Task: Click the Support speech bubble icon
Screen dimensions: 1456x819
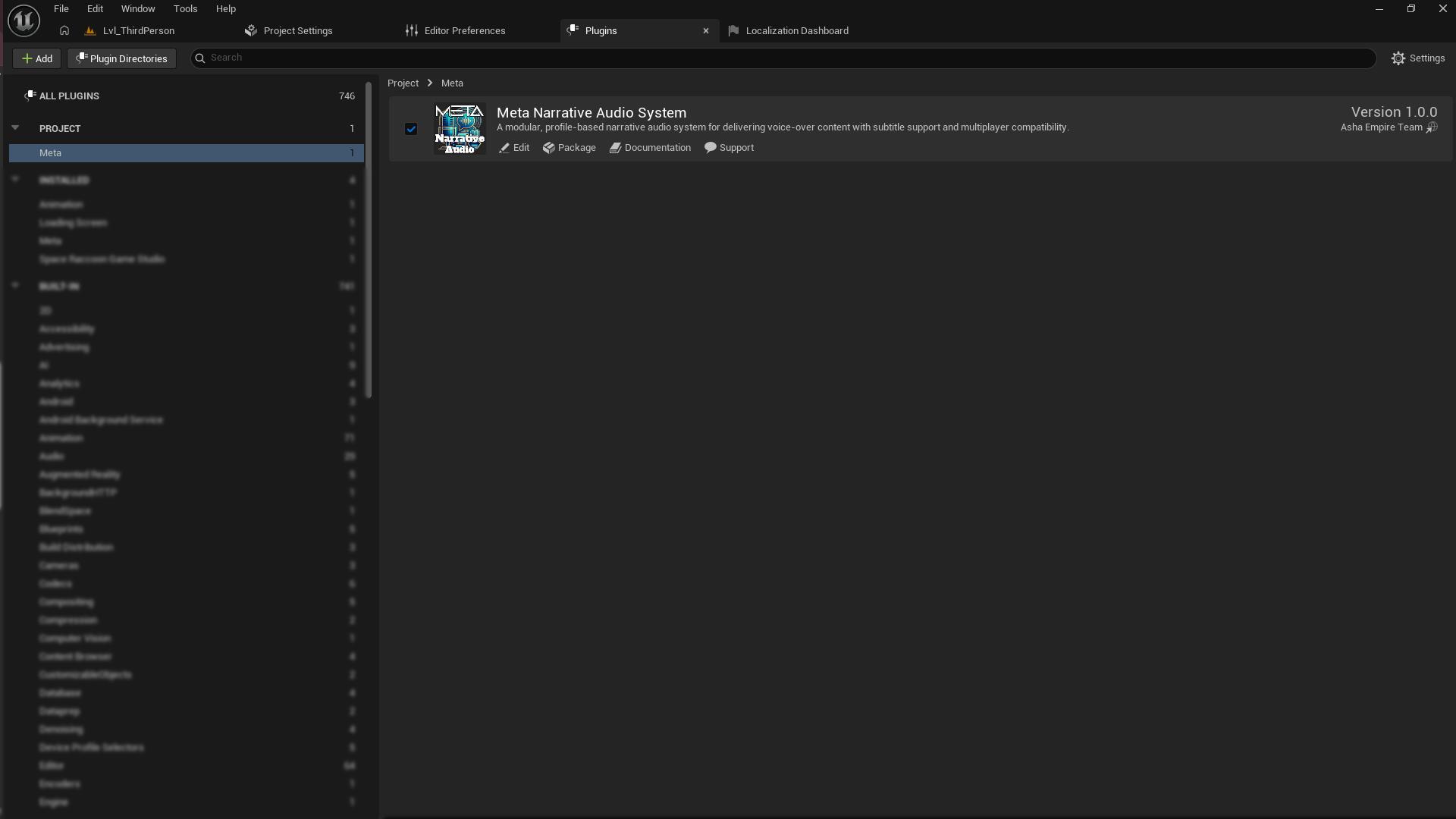Action: pyautogui.click(x=709, y=148)
